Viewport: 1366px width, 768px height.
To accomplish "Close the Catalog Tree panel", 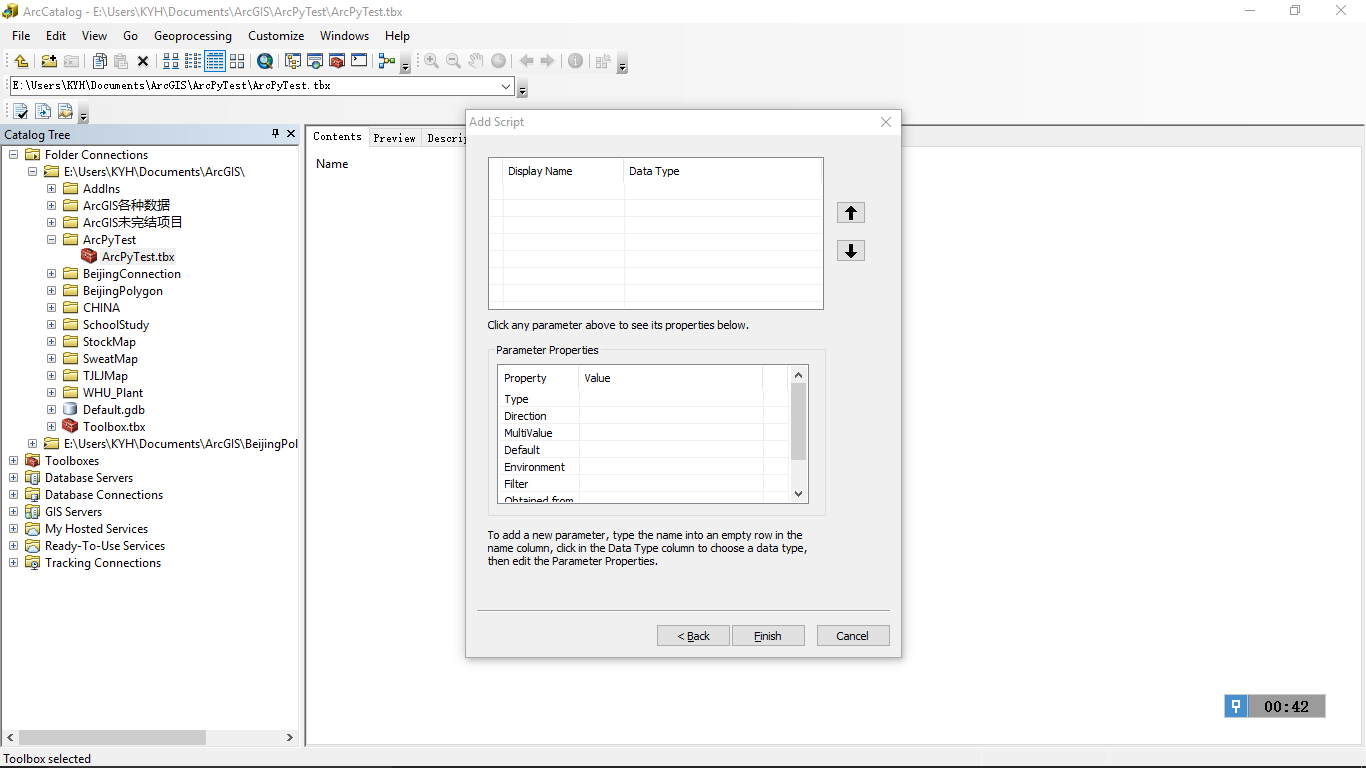I will point(291,134).
